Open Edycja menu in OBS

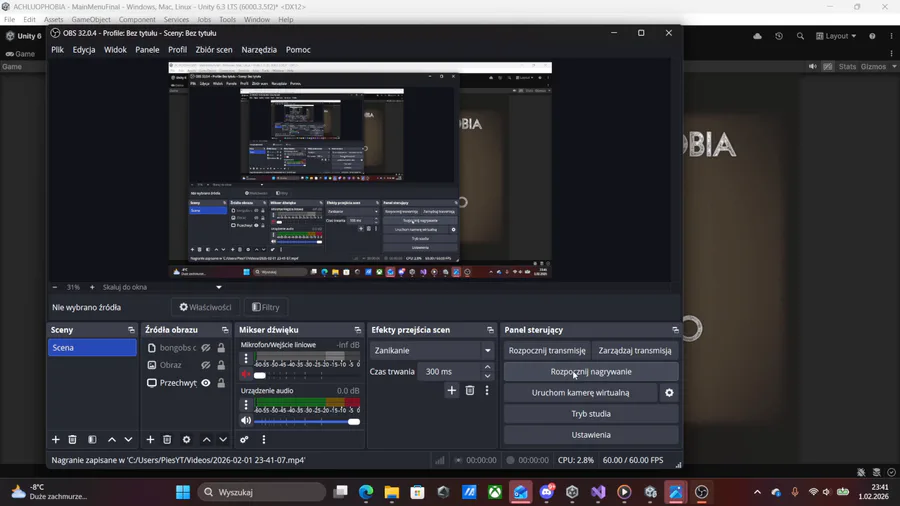(84, 50)
